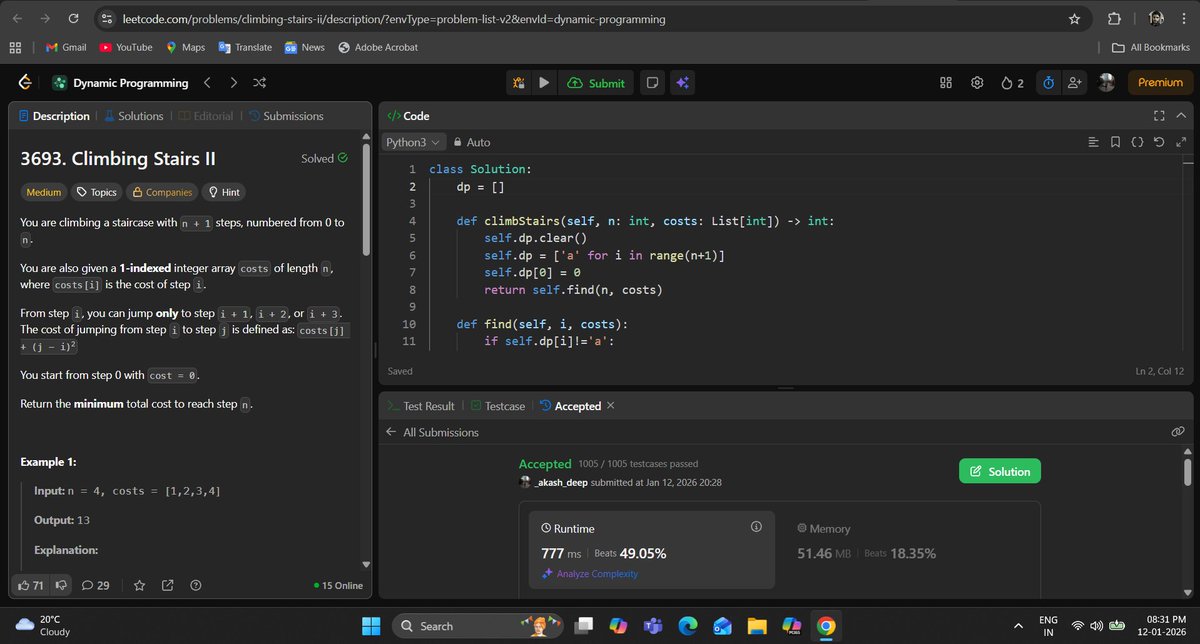Screen dimensions: 1200x644
Task: Open the 29 comments
Action: coord(95,585)
